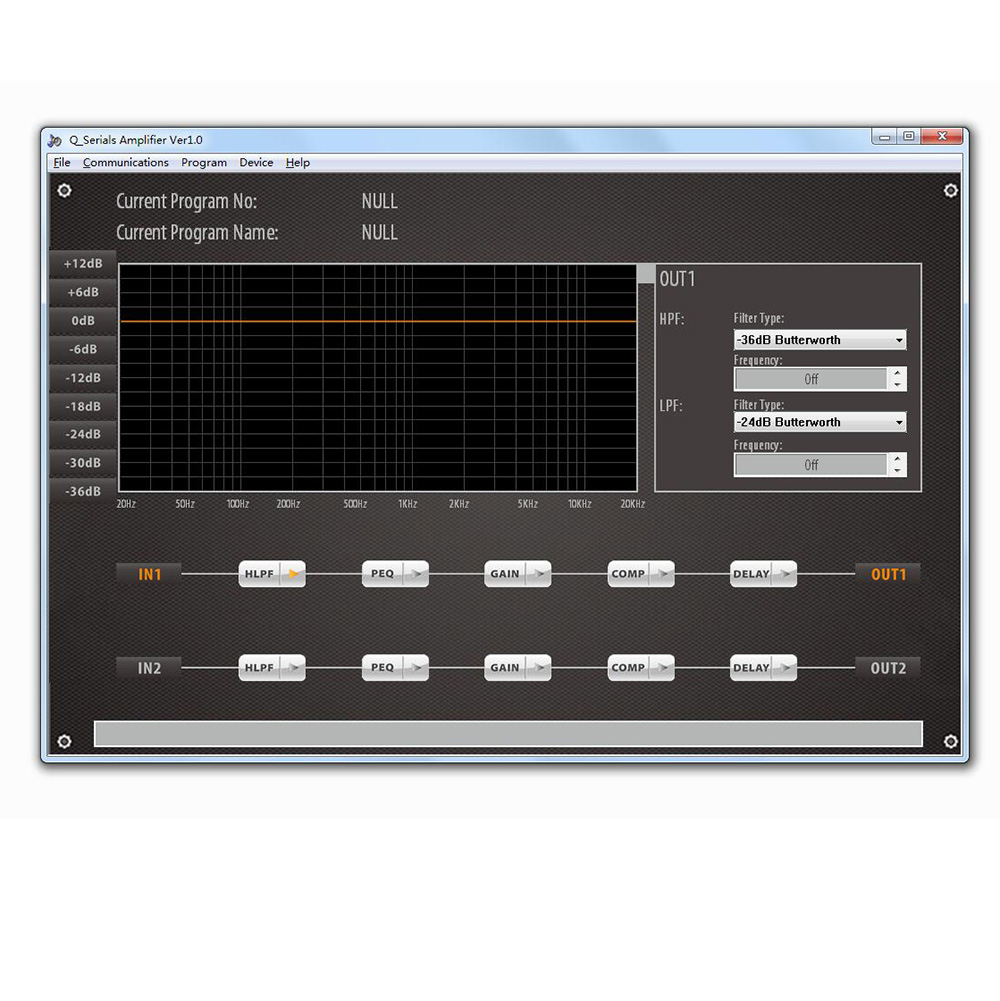Click the arrow icon on IN1 PEQ block
This screenshot has height=1001, width=1000.
click(415, 574)
